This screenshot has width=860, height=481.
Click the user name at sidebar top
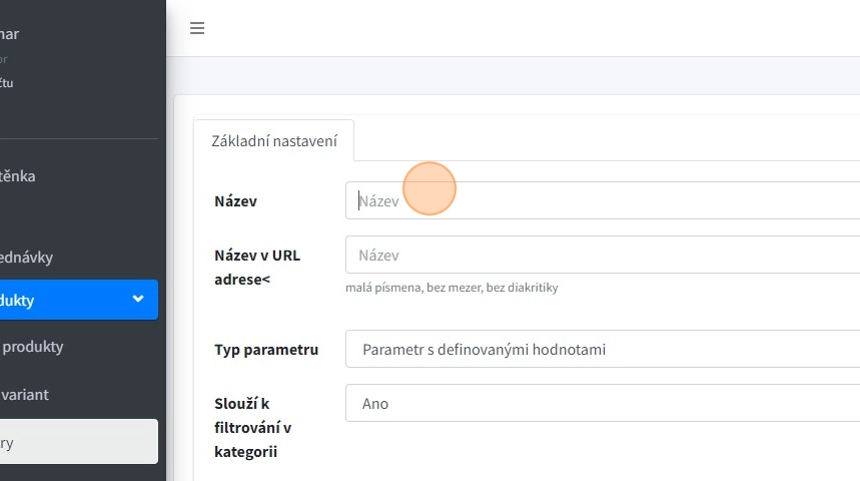click(x=10, y=34)
